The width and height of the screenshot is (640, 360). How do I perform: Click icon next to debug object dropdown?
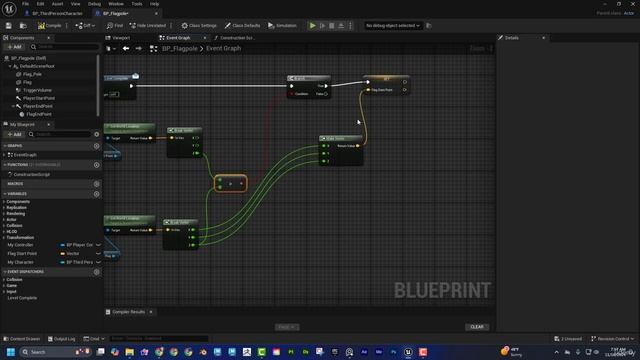click(429, 26)
